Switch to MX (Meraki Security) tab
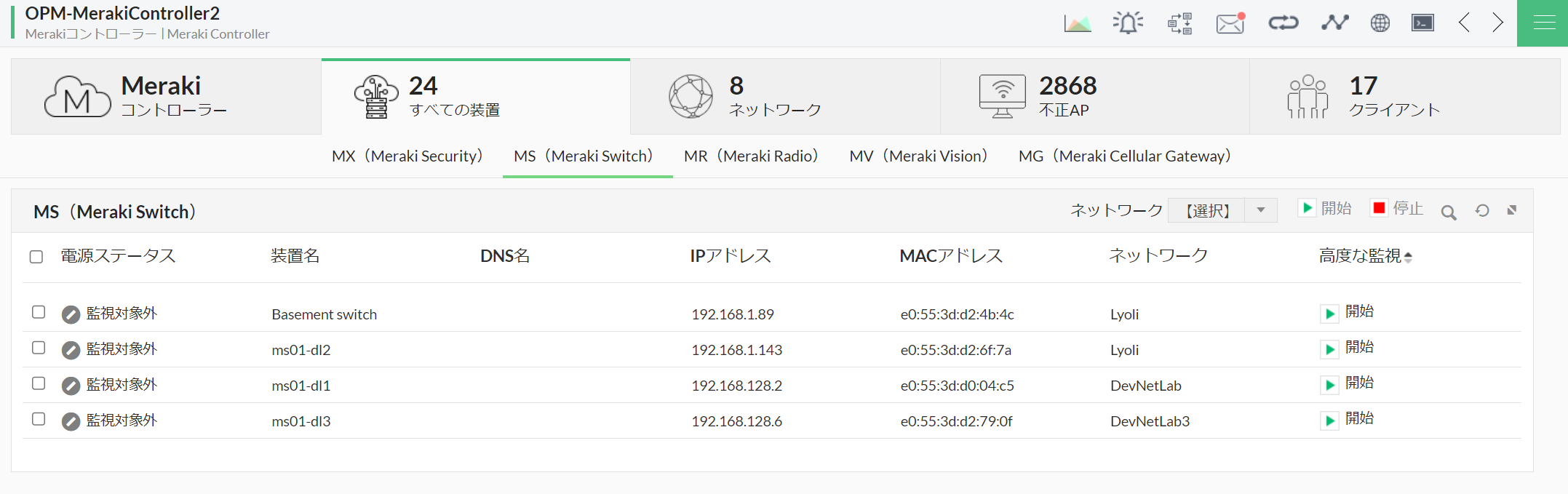 click(x=407, y=156)
